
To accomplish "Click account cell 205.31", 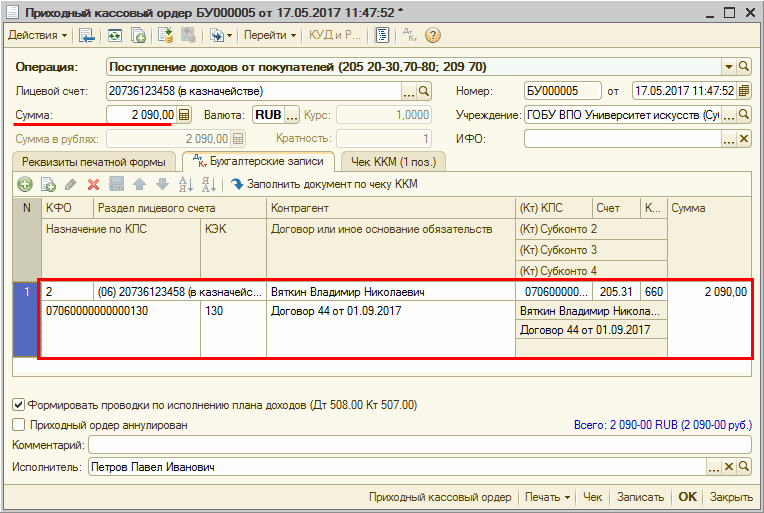I will coord(616,292).
